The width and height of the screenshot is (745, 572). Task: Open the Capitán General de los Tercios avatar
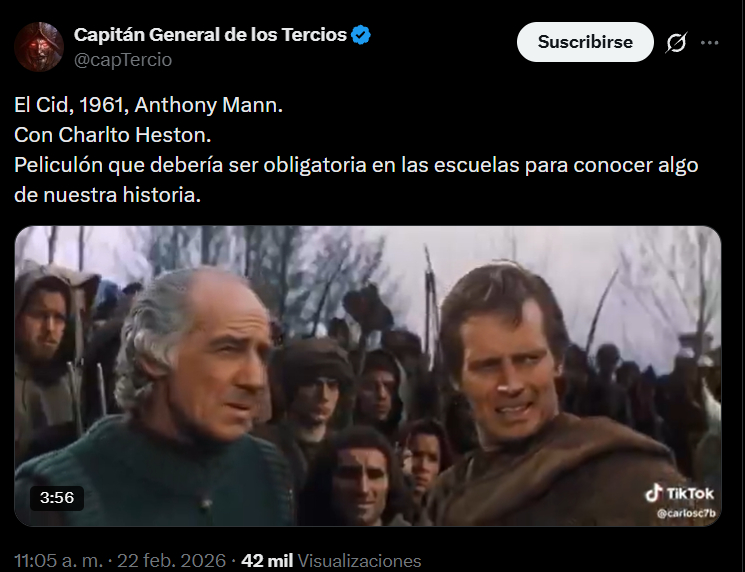point(39,47)
